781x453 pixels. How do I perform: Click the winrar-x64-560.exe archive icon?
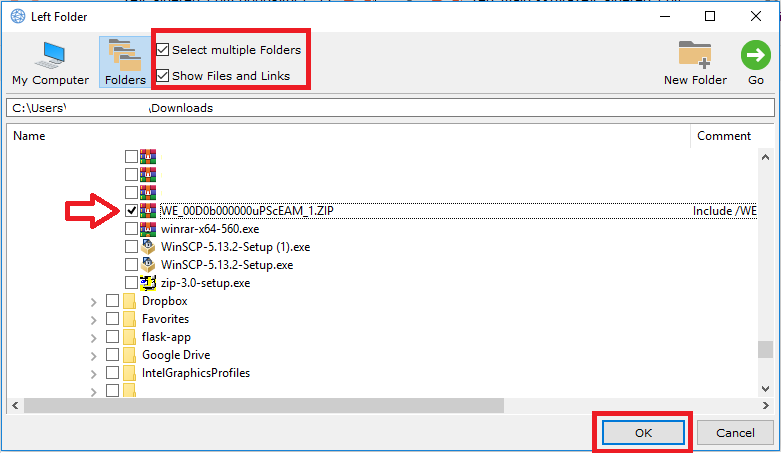149,229
